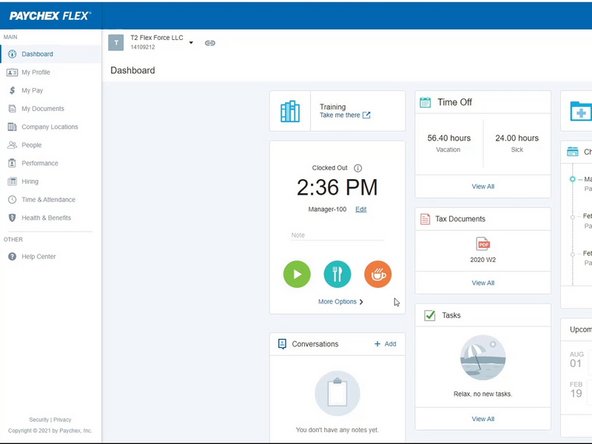592x444 pixels.
Task: Click the clipboard illustration in Conversations
Action: pyautogui.click(x=337, y=393)
